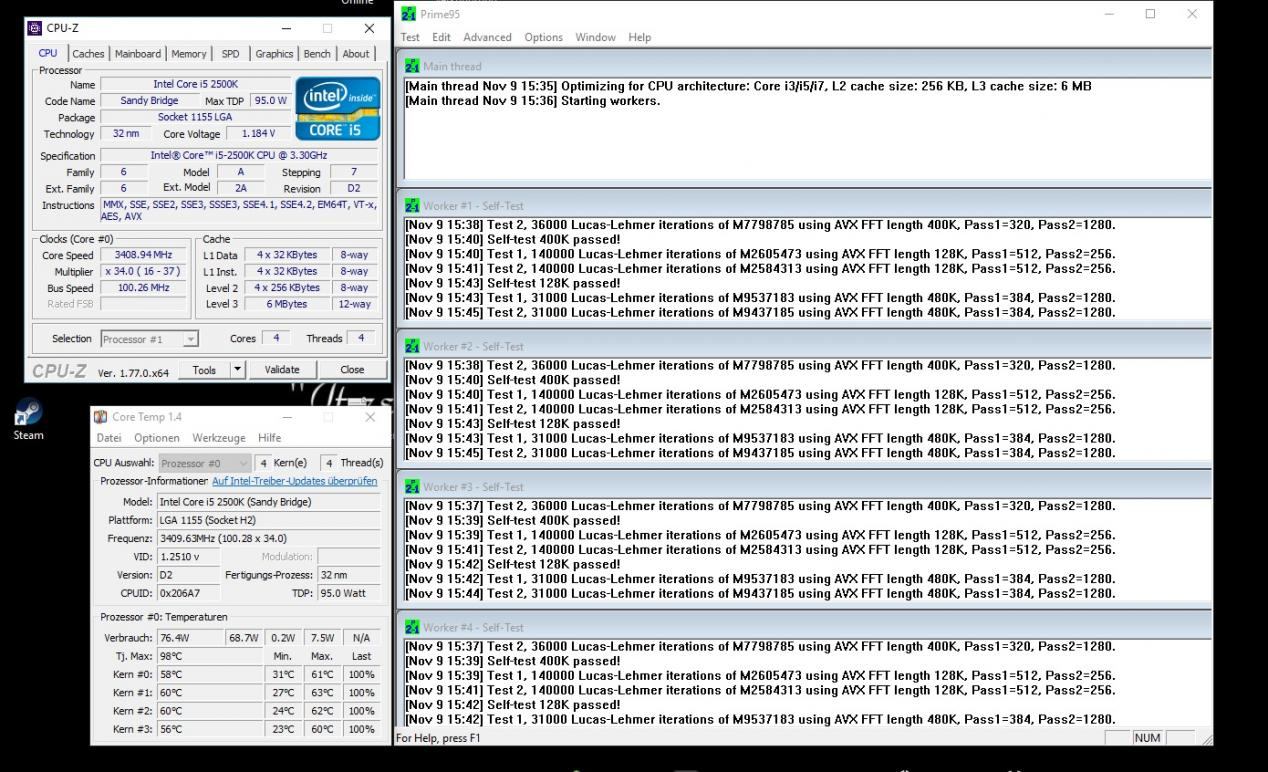Image resolution: width=1268 pixels, height=772 pixels.
Task: Click the Name field Intel Core i5 2500K
Action: [x=195, y=85]
